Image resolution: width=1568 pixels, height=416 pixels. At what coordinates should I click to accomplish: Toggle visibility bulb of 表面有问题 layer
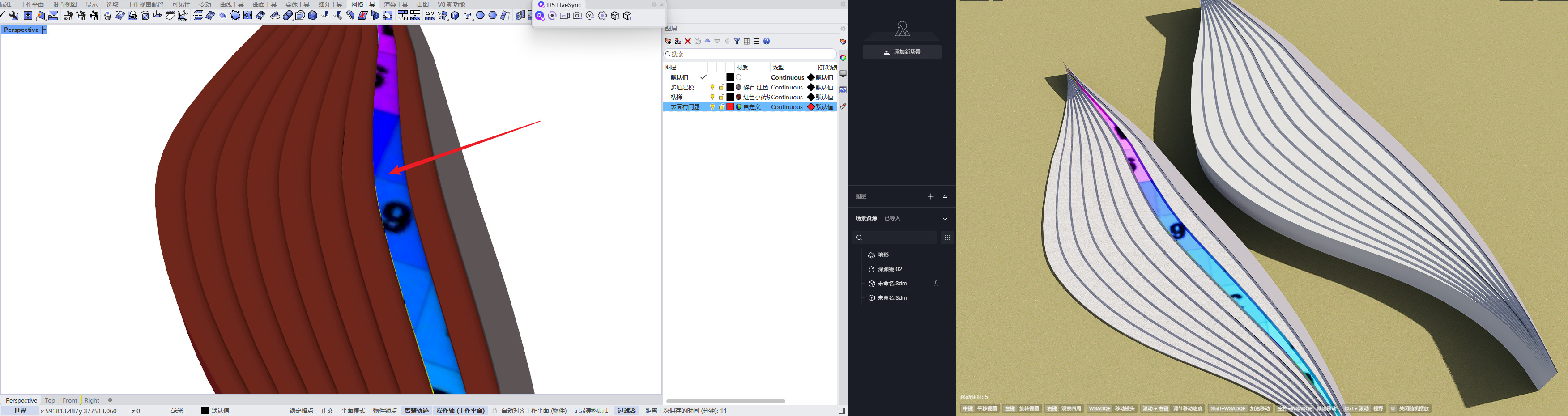712,107
